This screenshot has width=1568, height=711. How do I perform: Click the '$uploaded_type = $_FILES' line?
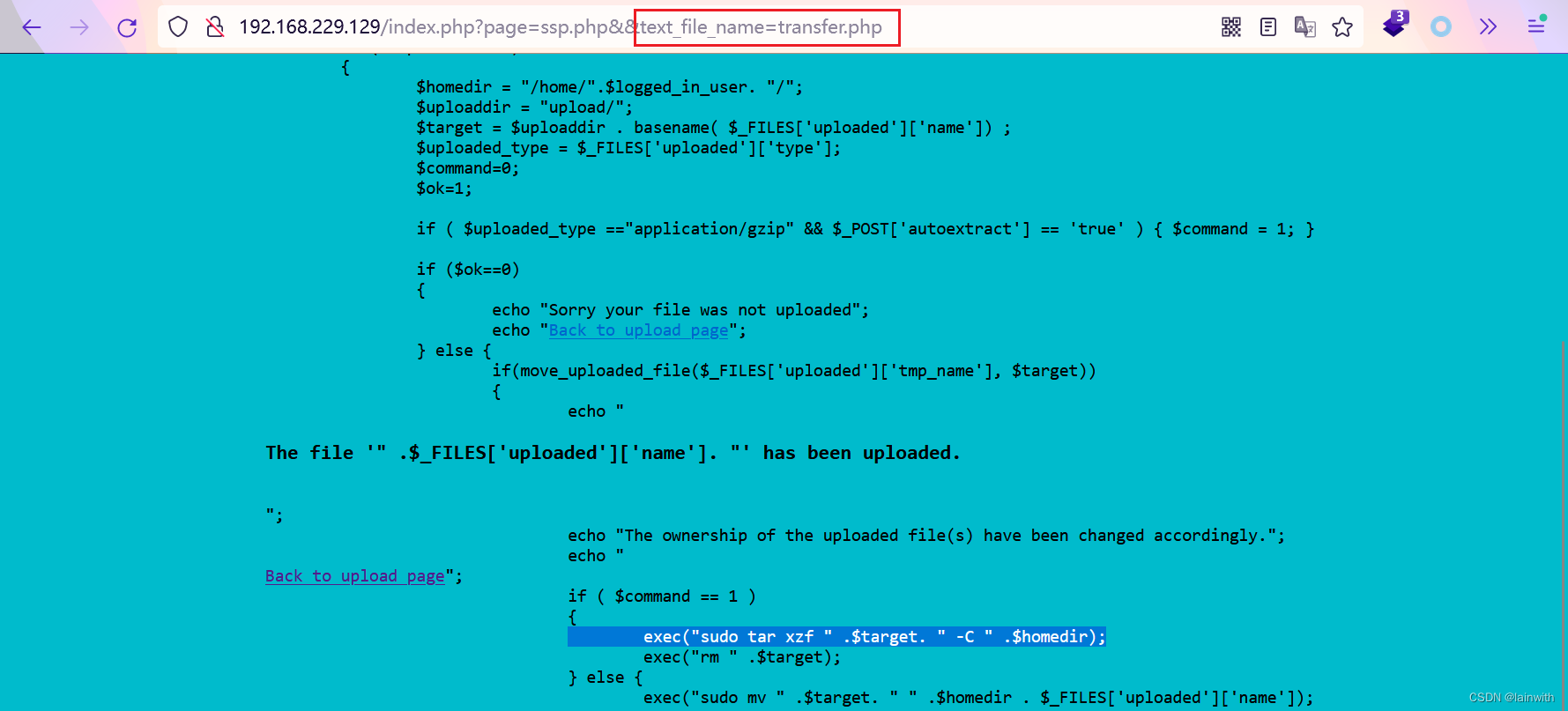tap(628, 148)
